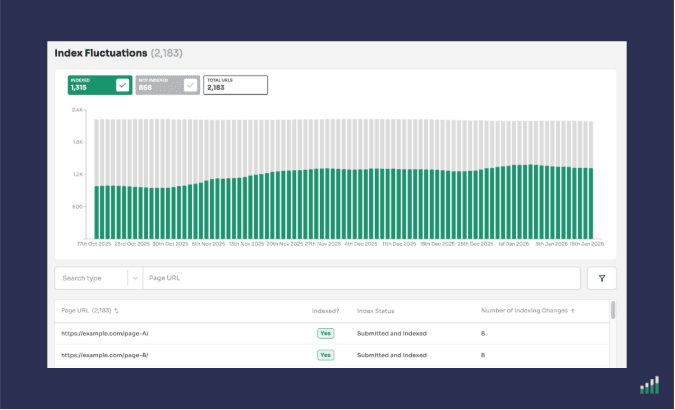Click the Yes badge for page-B
Image resolution: width=675 pixels, height=410 pixels.
click(325, 355)
